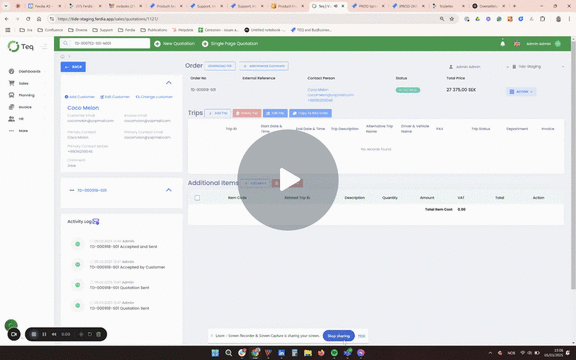Open the Coco Melon customer name link

point(83,108)
